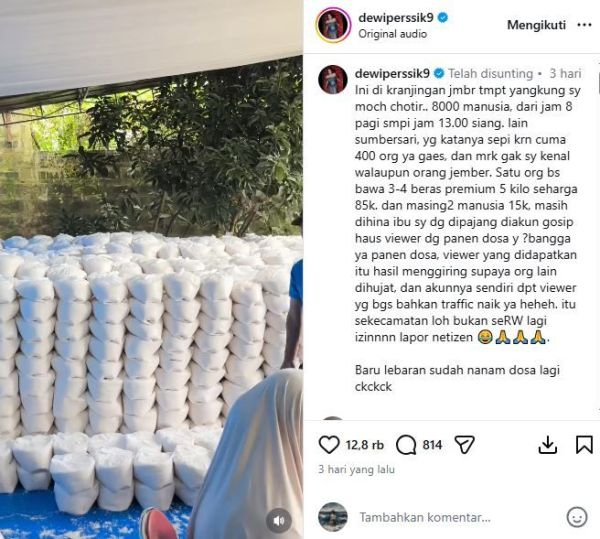Open the story from the header avatar
Screen dimensions: 600x539
333,25
